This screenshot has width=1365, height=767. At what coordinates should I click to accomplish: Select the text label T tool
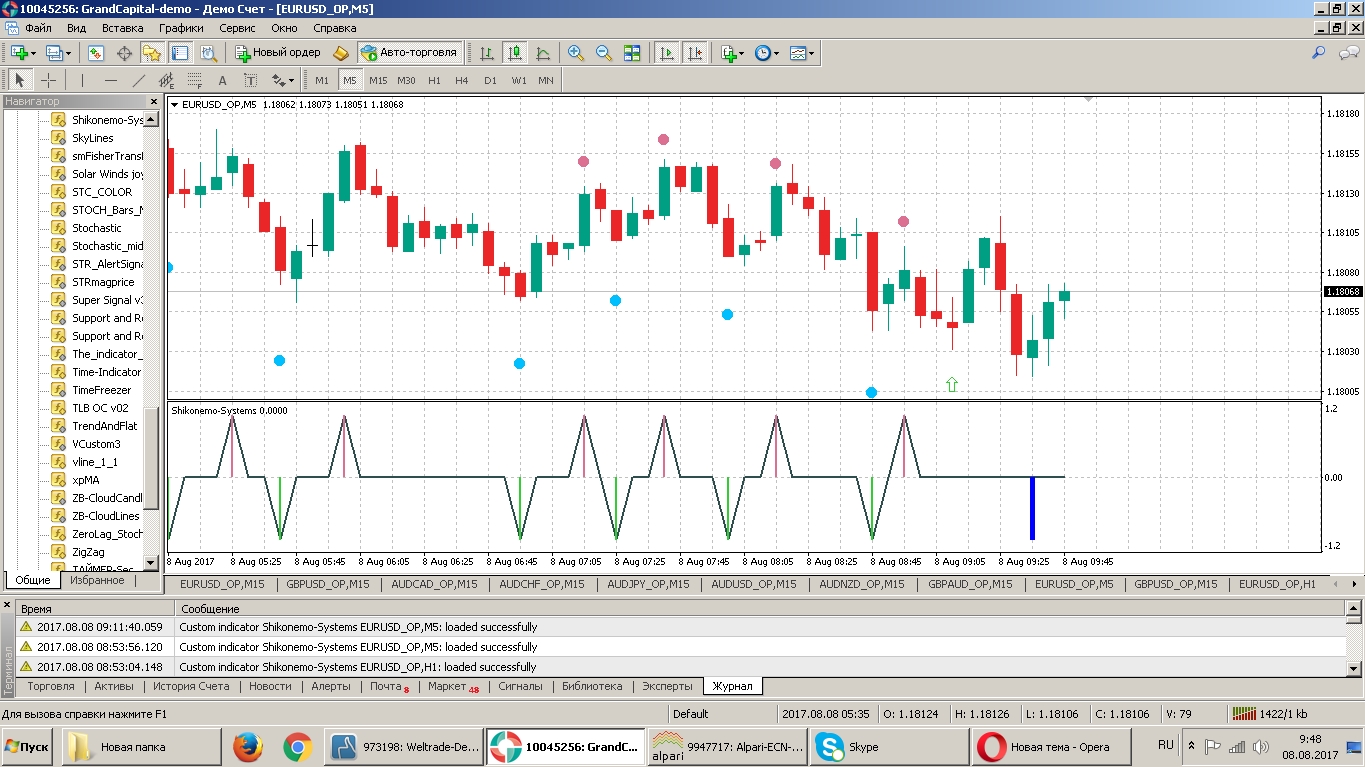[250, 80]
